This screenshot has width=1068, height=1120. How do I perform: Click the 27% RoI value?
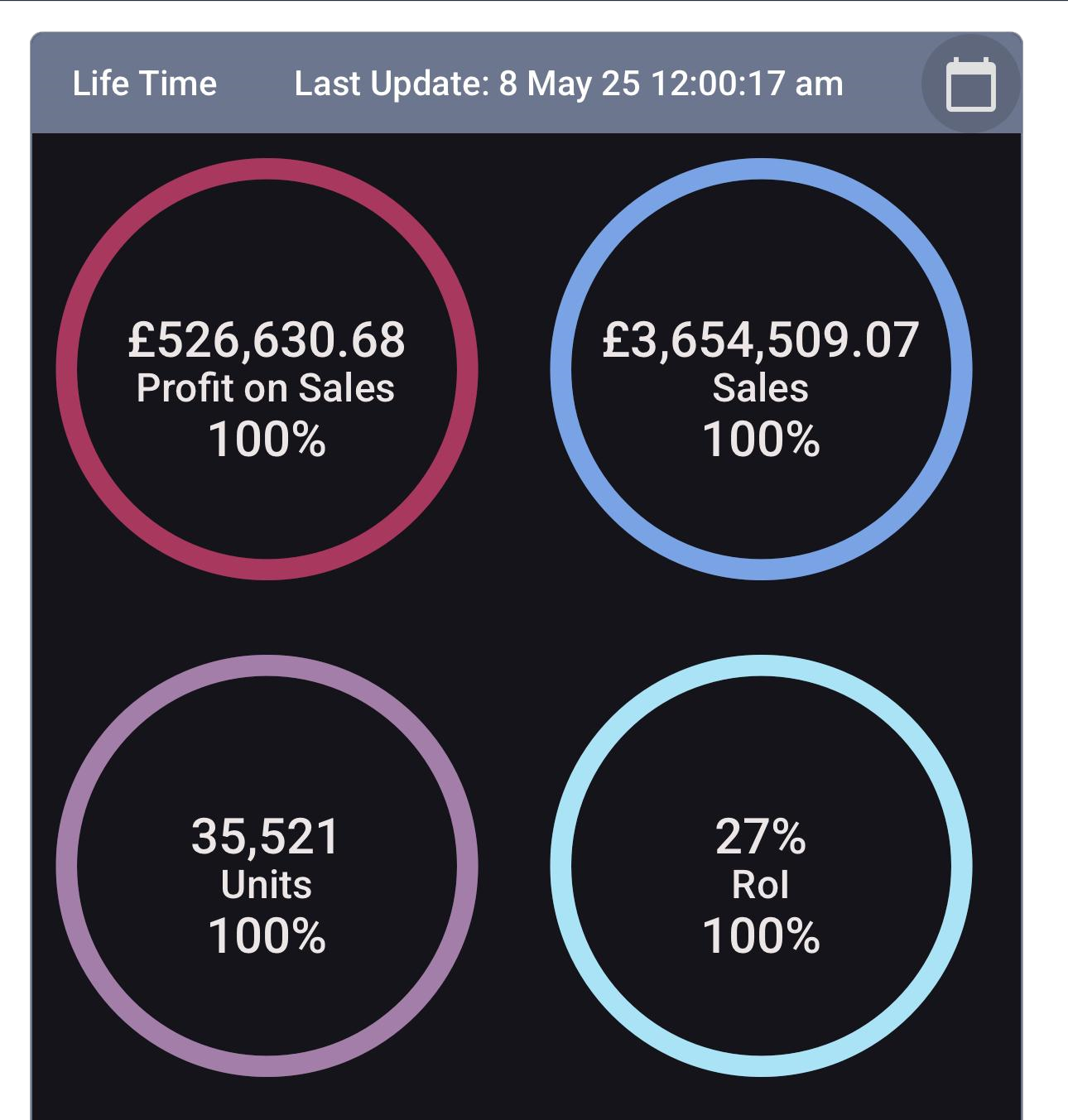(761, 836)
